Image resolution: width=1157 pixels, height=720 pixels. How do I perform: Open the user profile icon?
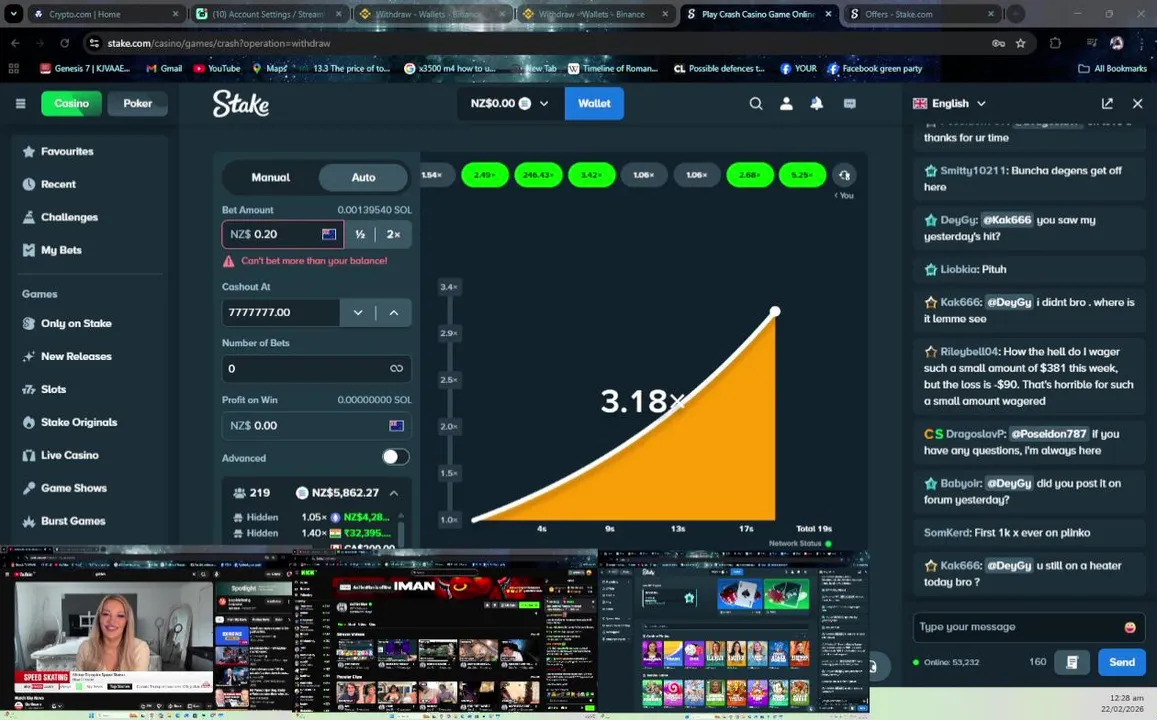[x=787, y=103]
